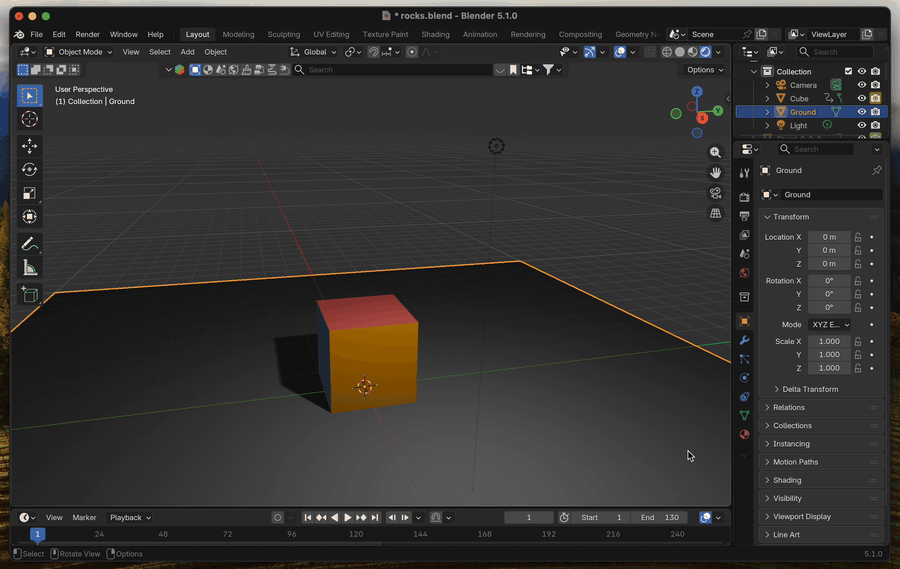Image resolution: width=900 pixels, height=569 pixels.
Task: Select the Annotate tool
Action: [x=30, y=244]
